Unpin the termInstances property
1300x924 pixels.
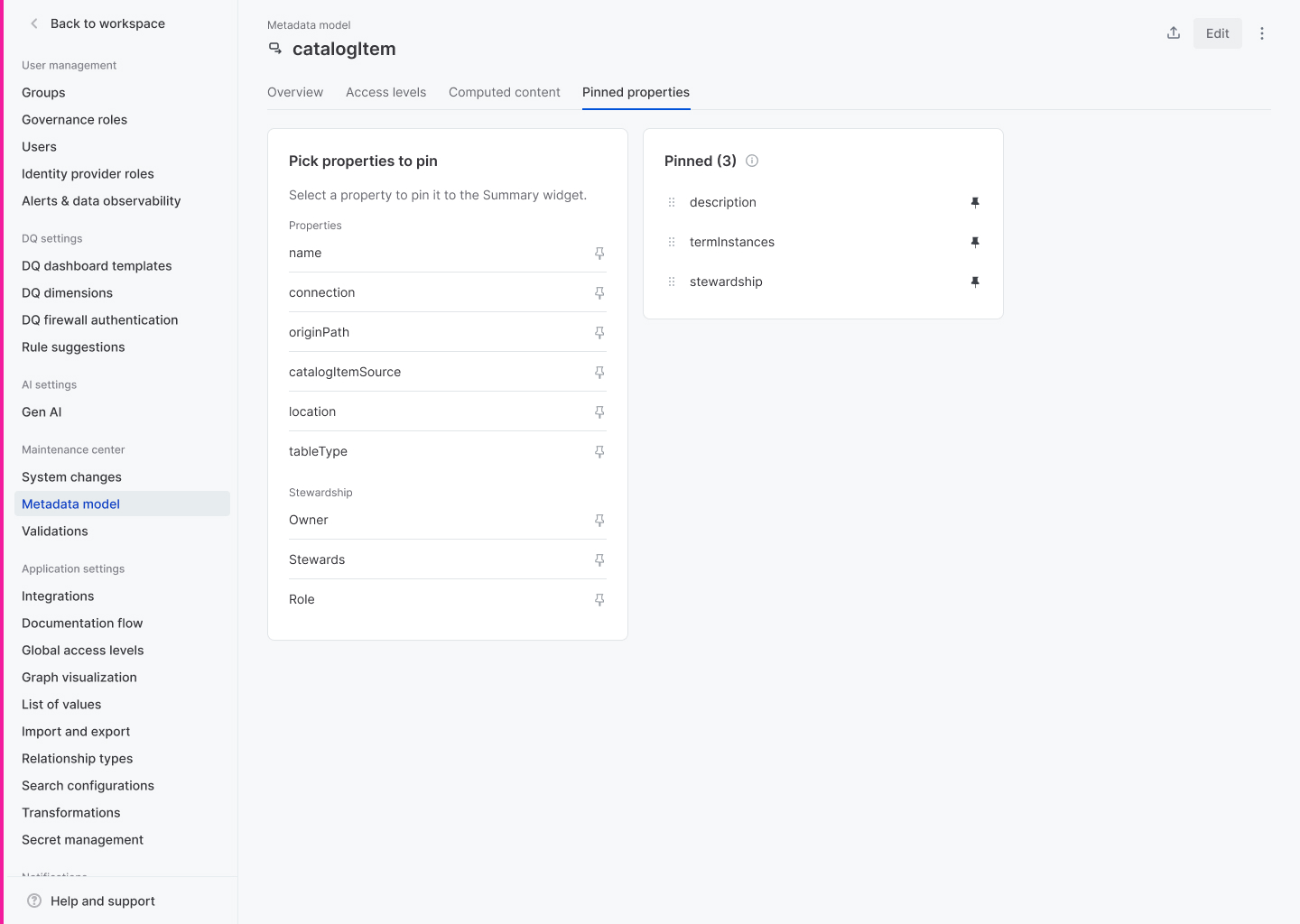[975, 243]
